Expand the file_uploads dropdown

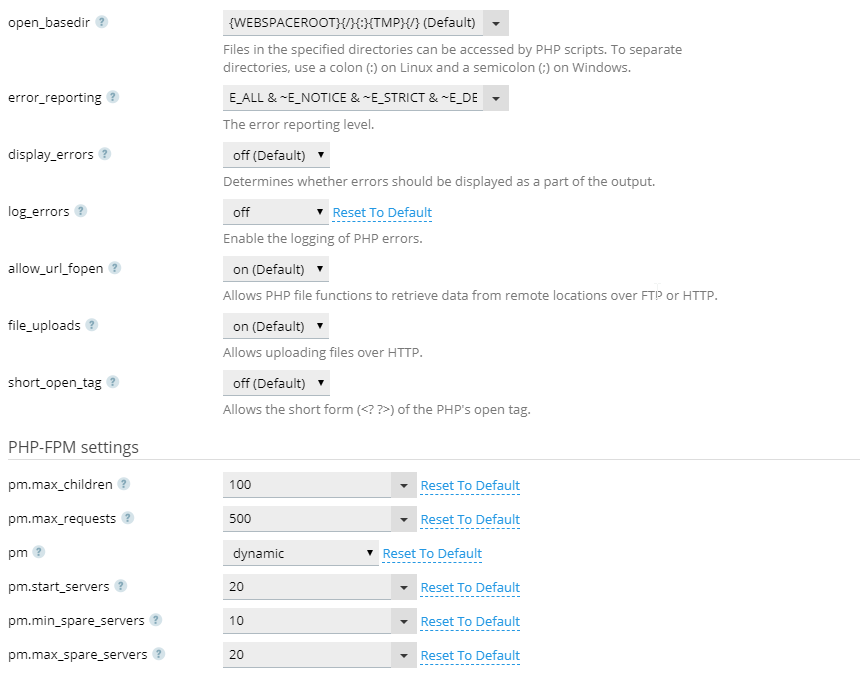click(276, 326)
